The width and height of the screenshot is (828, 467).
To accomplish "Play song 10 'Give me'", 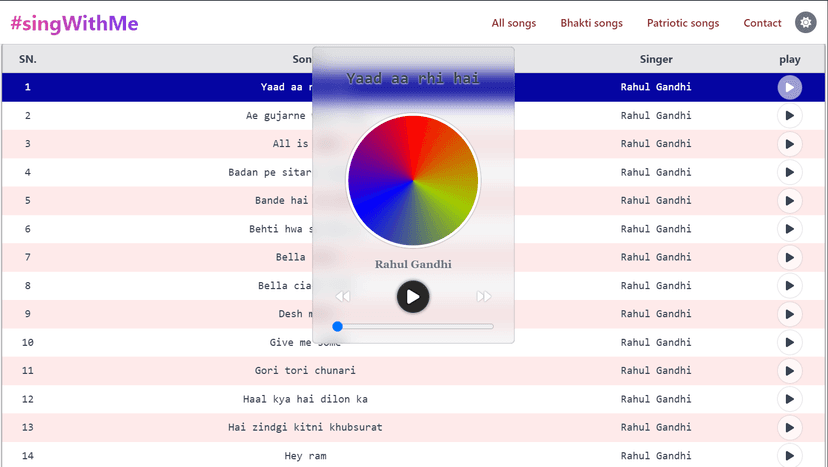I will [x=789, y=342].
